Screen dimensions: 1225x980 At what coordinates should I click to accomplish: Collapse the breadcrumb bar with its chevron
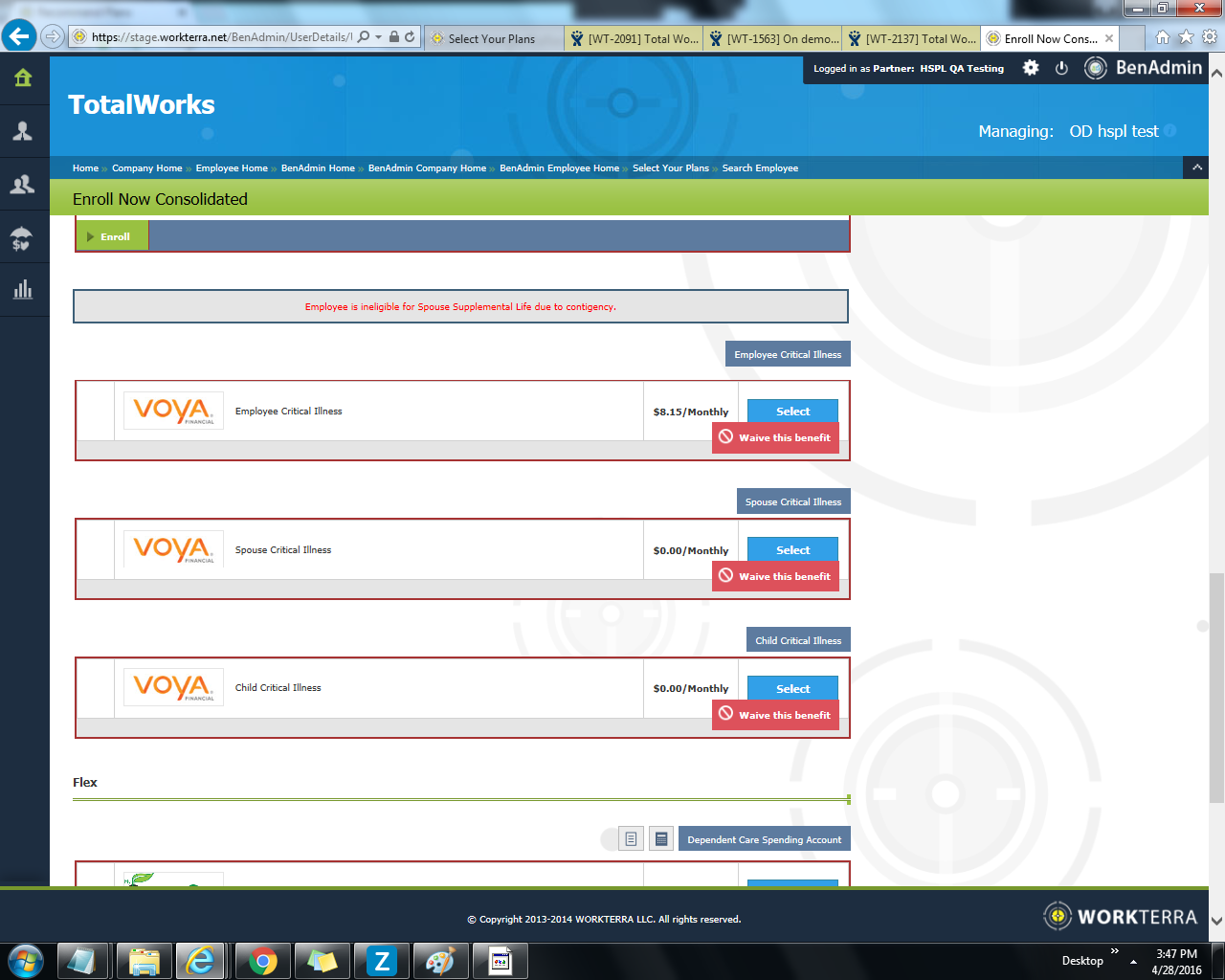1195,167
